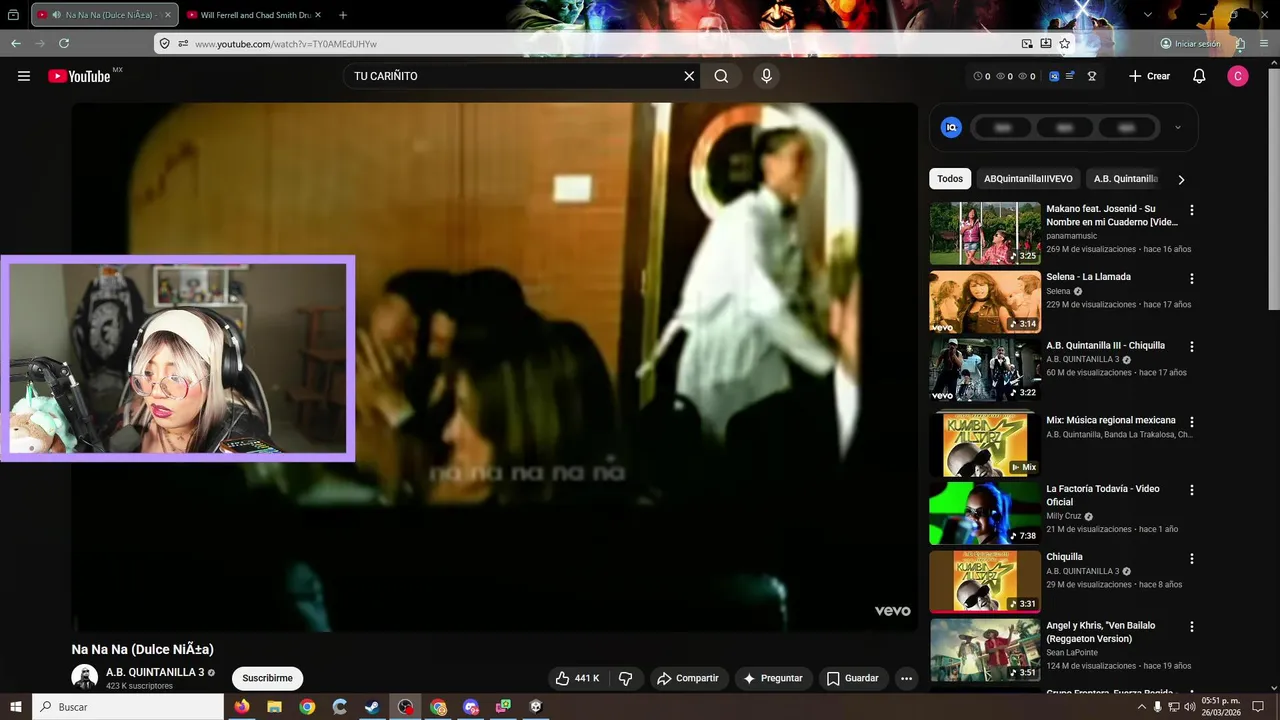
Task: Open the volume icon in system tray
Action: [1189, 707]
